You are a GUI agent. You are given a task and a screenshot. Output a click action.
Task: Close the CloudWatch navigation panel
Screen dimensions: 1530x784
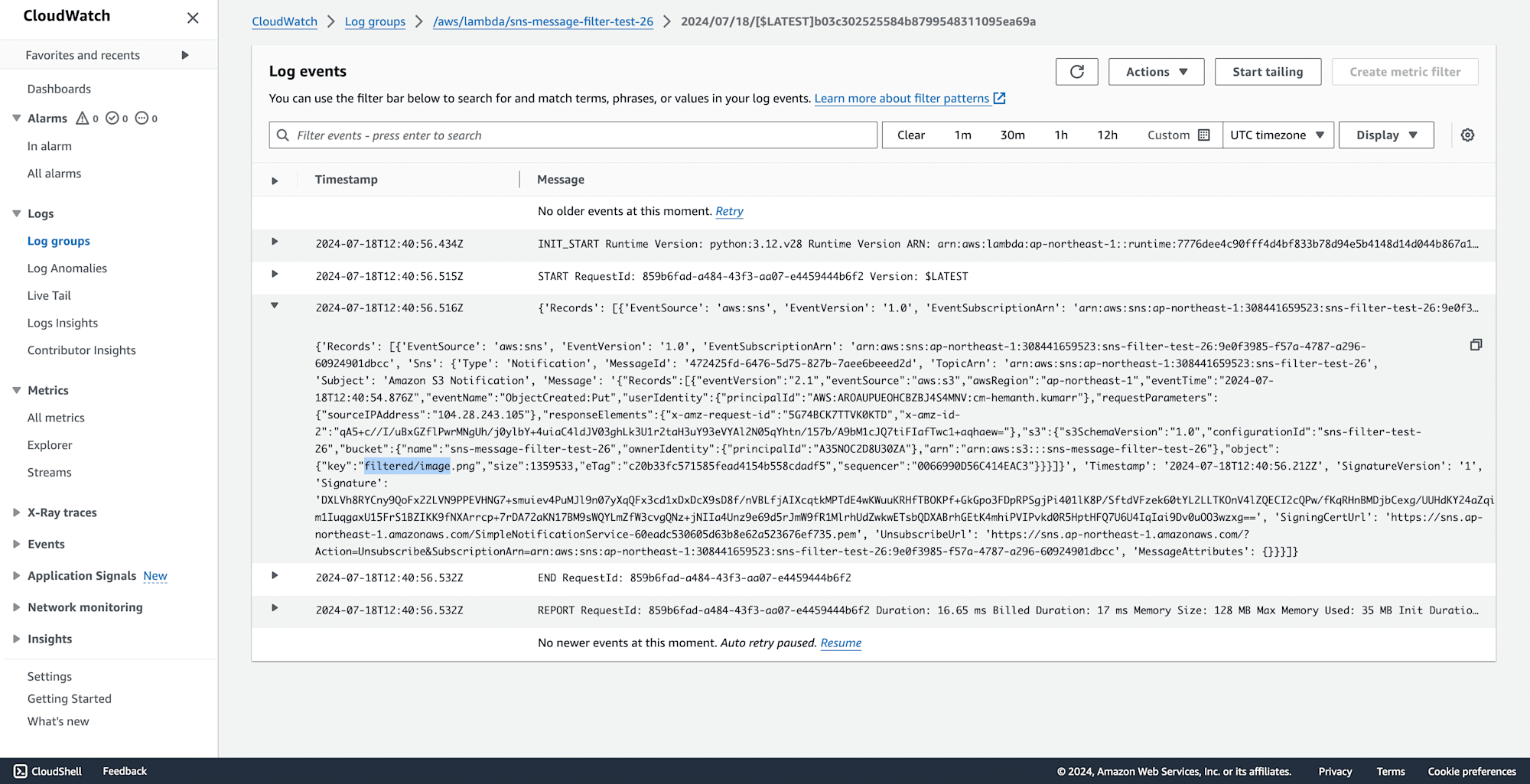click(x=193, y=18)
